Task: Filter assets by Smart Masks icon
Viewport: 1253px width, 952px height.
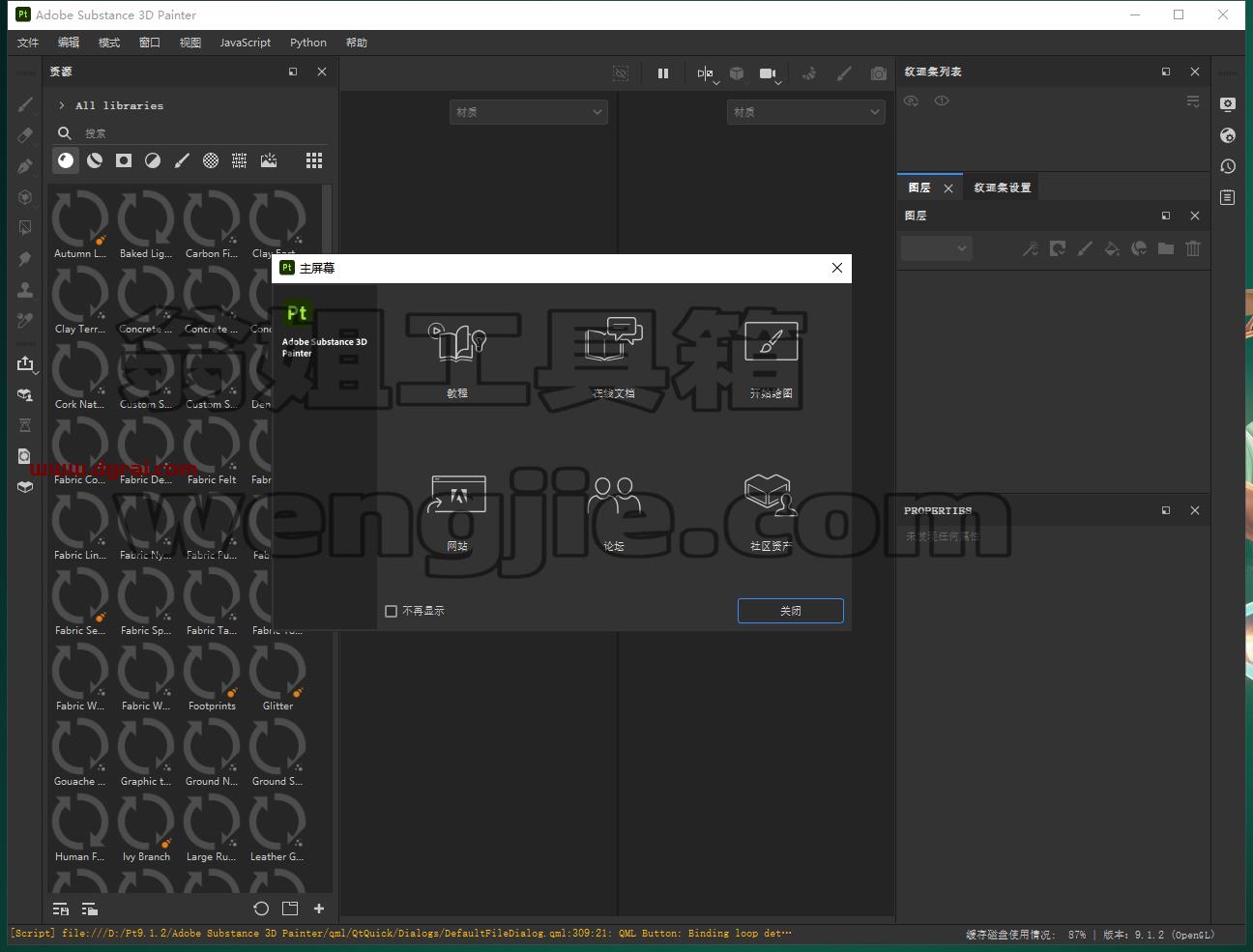Action: coord(124,160)
